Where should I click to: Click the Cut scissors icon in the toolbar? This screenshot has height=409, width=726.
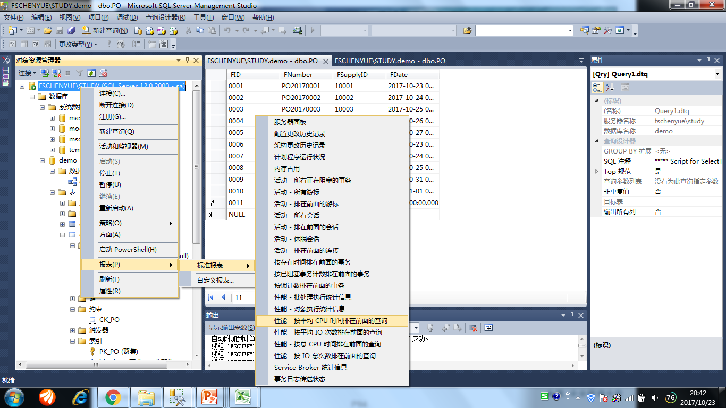point(188,31)
